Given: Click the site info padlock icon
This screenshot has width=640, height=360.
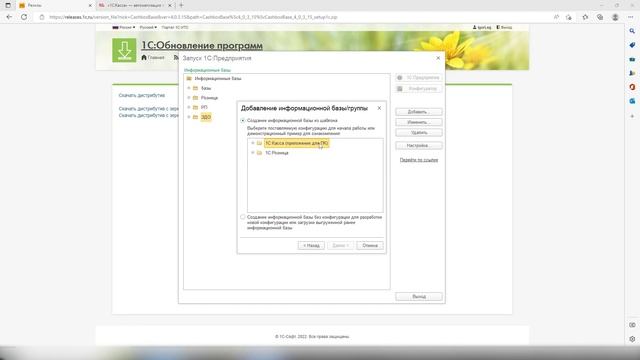Looking at the screenshot, I should tap(42, 17).
